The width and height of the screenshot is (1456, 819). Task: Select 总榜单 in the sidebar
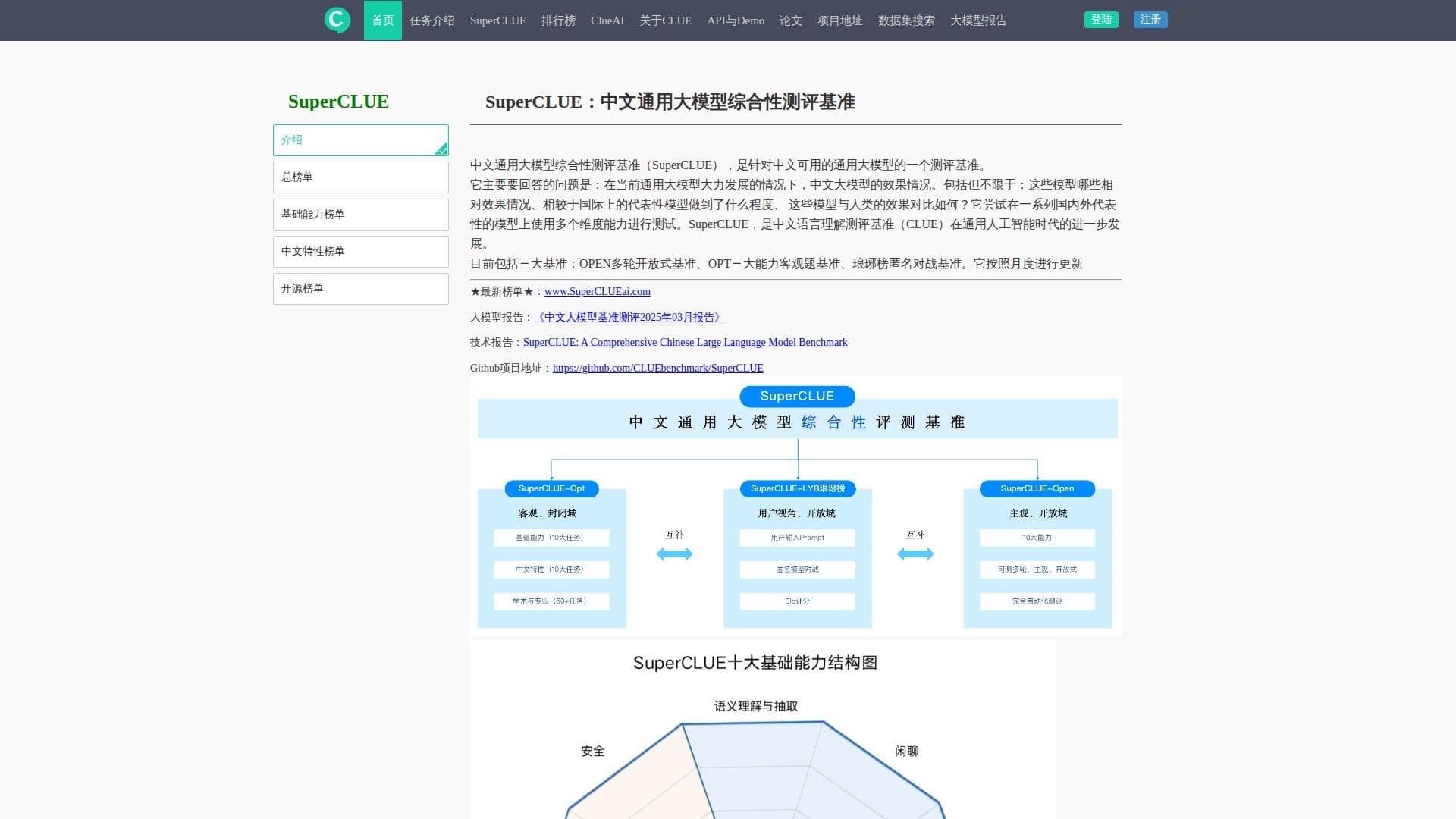pos(361,177)
